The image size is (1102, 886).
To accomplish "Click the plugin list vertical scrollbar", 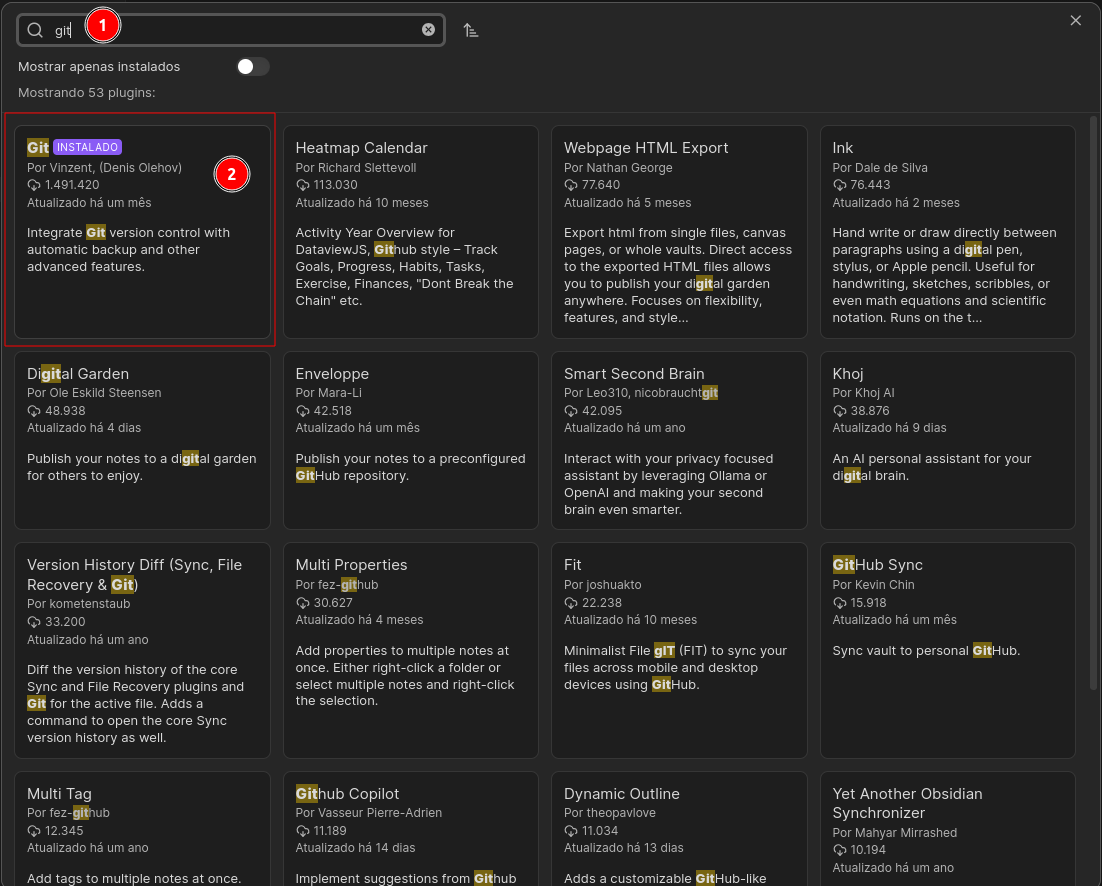I will tap(1093, 403).
